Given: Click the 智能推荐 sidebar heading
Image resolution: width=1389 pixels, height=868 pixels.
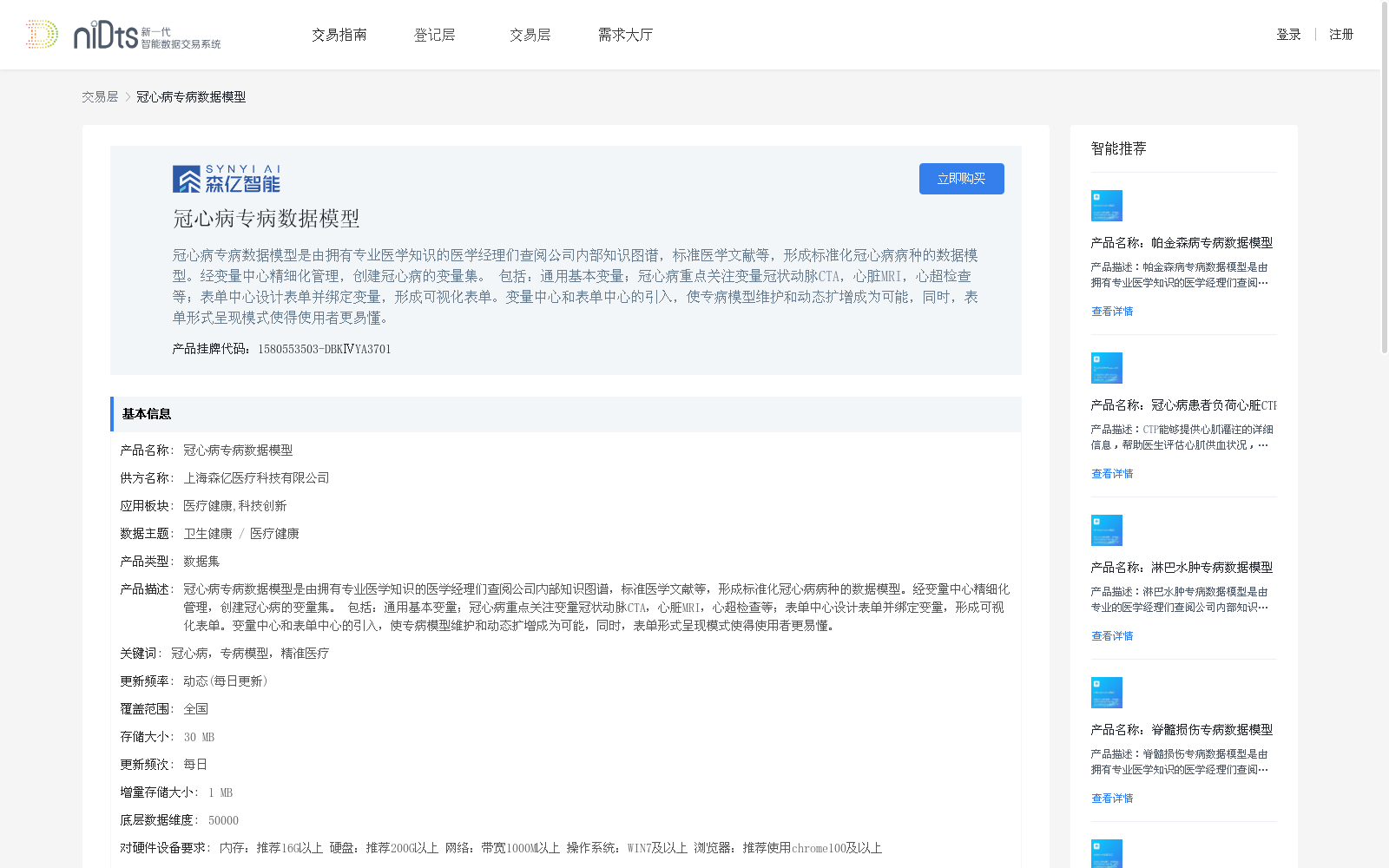Looking at the screenshot, I should 1119,148.
